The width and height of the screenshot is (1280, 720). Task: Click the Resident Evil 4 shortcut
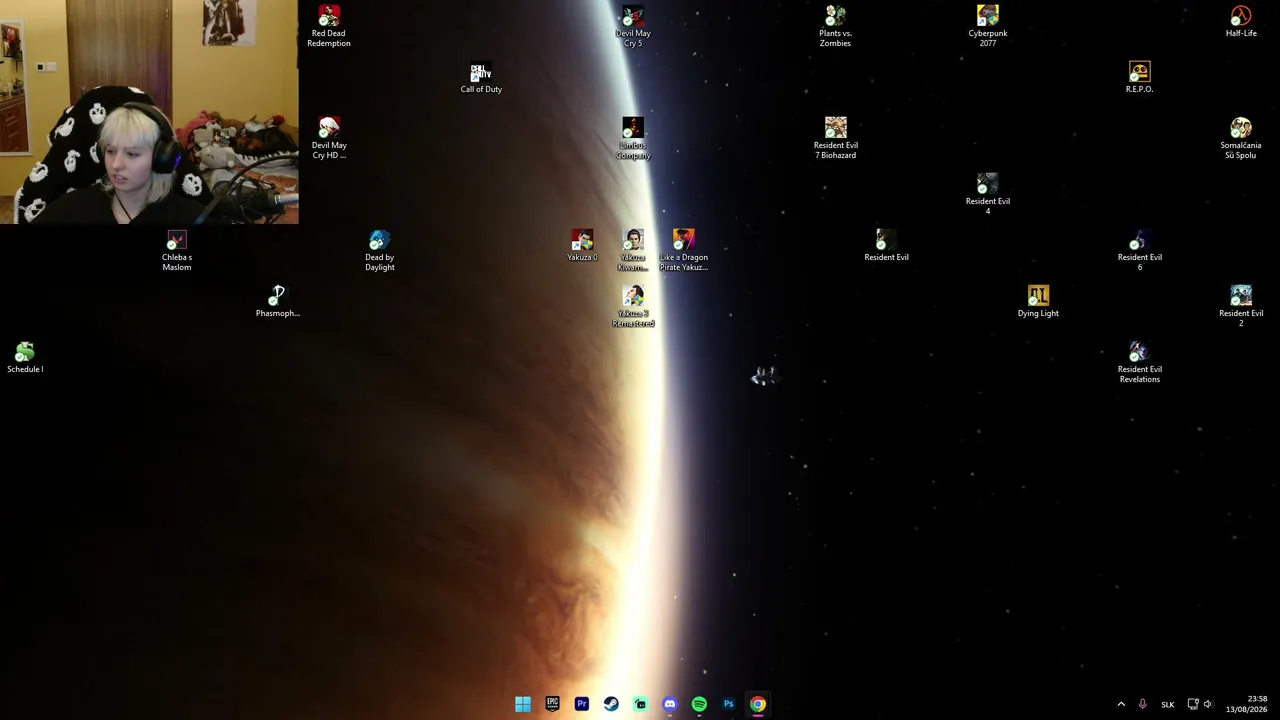(x=988, y=194)
